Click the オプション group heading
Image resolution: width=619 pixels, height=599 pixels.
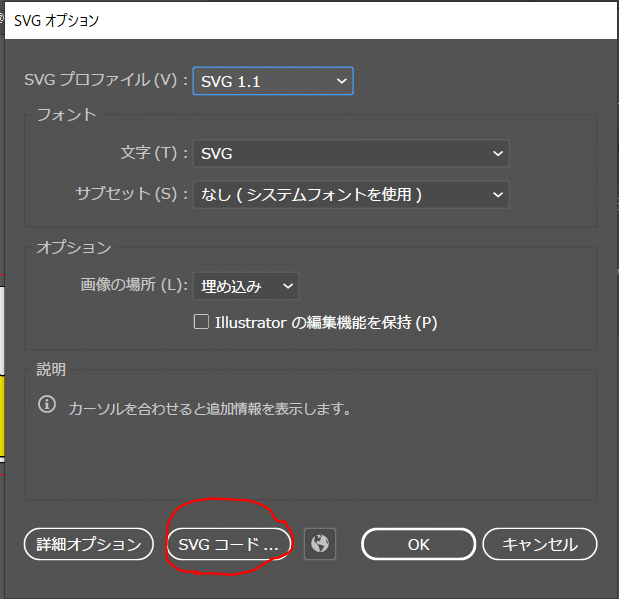click(x=74, y=248)
